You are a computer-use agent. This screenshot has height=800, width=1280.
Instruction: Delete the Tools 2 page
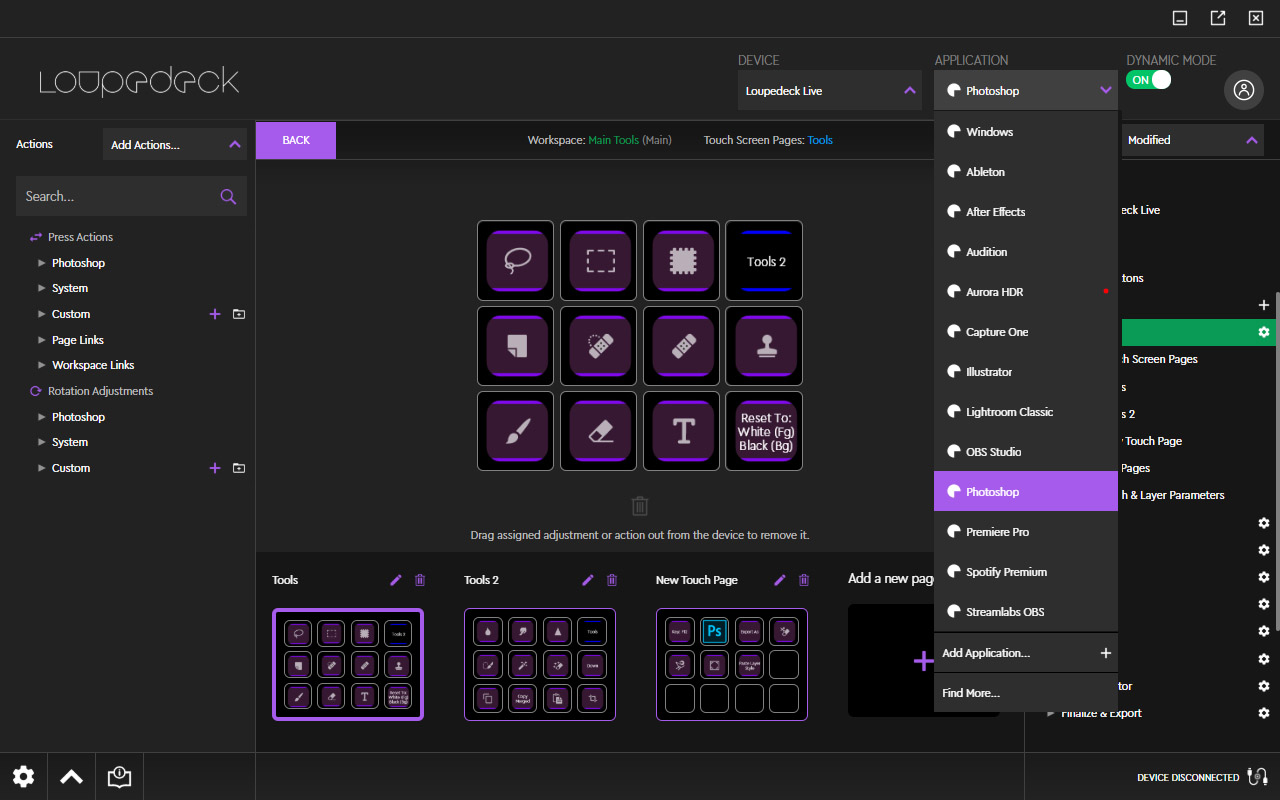[612, 580]
